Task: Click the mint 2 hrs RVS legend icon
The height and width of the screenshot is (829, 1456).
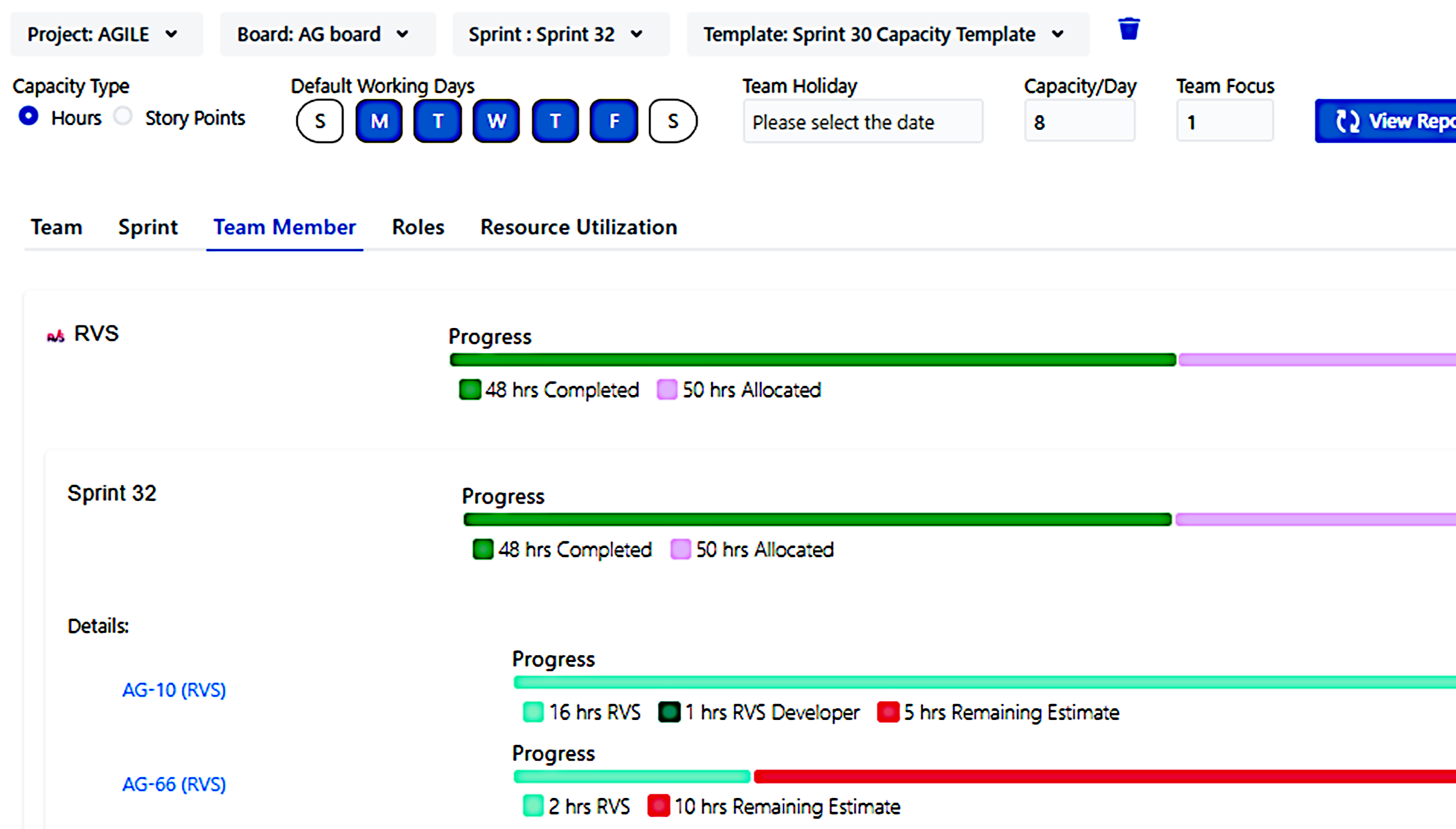Action: (533, 806)
